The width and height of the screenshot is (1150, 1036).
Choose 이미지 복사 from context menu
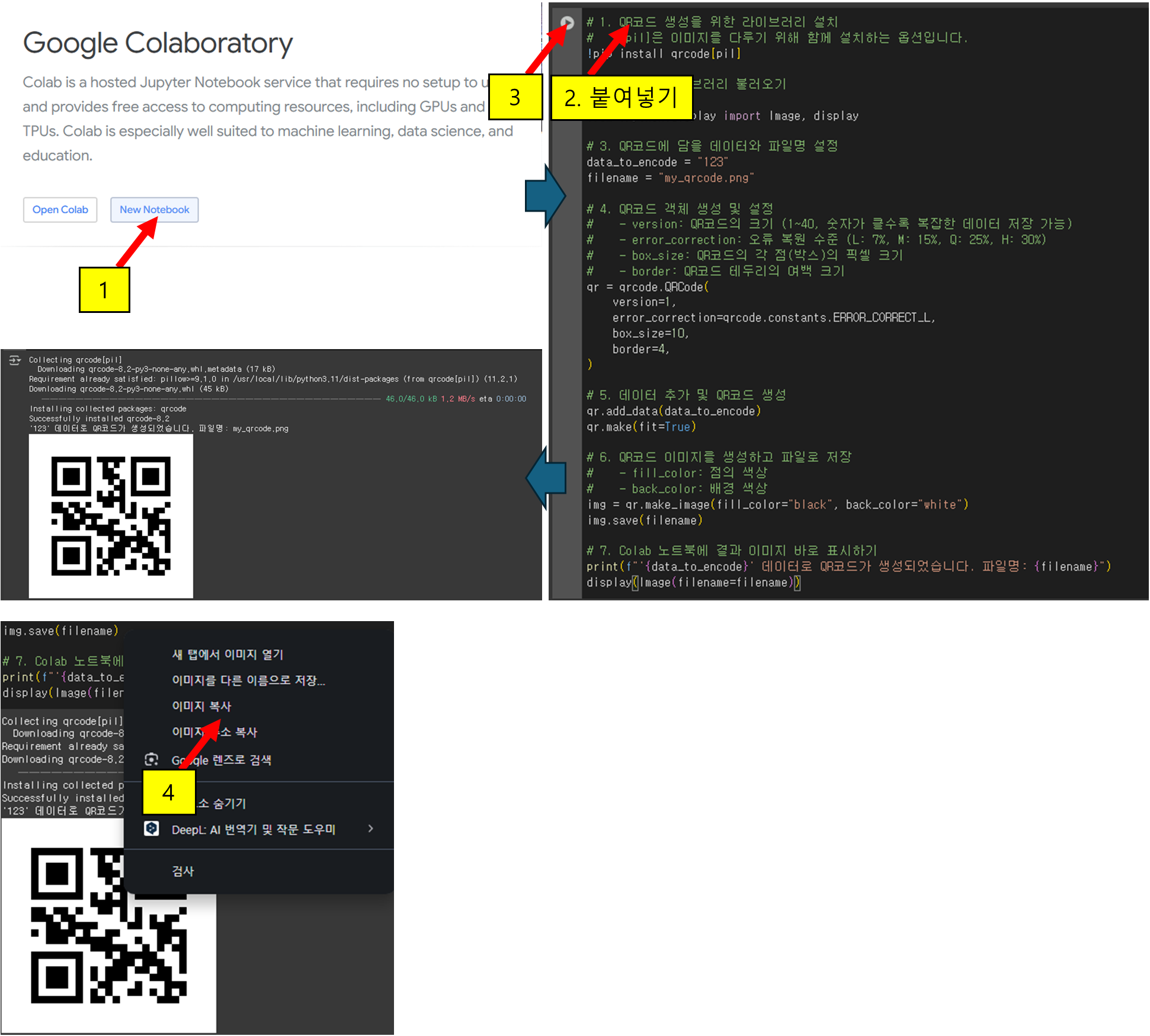201,706
